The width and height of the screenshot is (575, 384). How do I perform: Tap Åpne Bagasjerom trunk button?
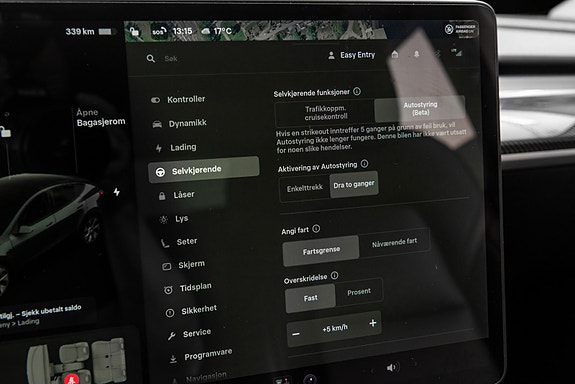(100, 117)
